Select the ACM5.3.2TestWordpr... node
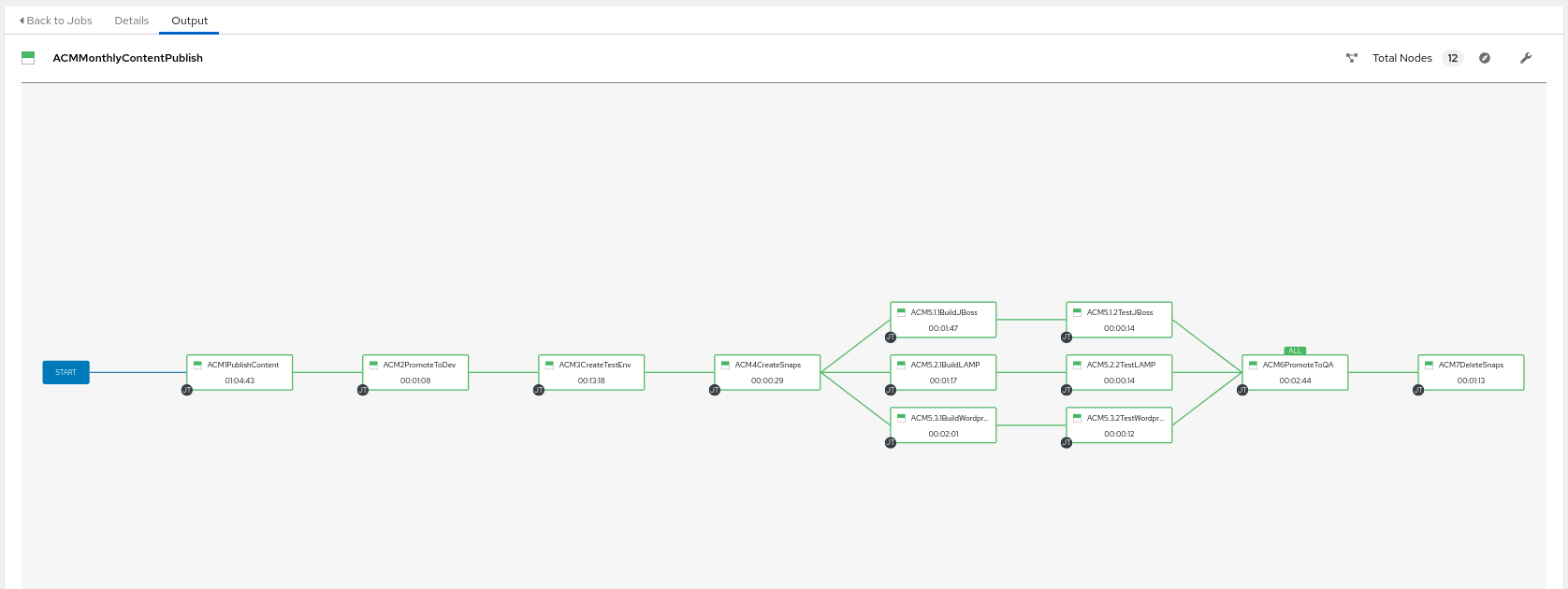This screenshot has width=1568, height=589. [1119, 425]
